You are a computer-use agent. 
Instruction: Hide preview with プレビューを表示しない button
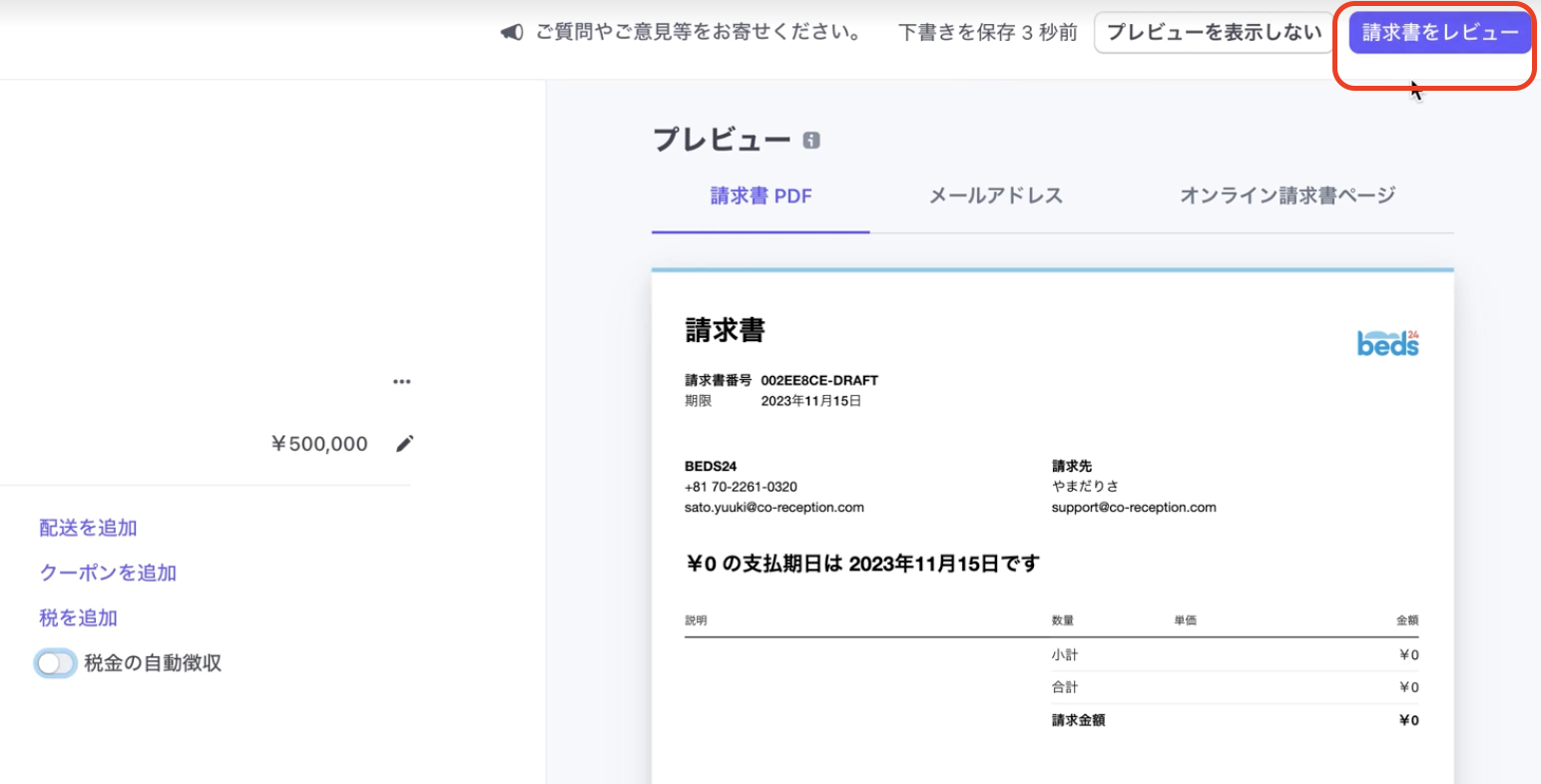pos(1214,33)
